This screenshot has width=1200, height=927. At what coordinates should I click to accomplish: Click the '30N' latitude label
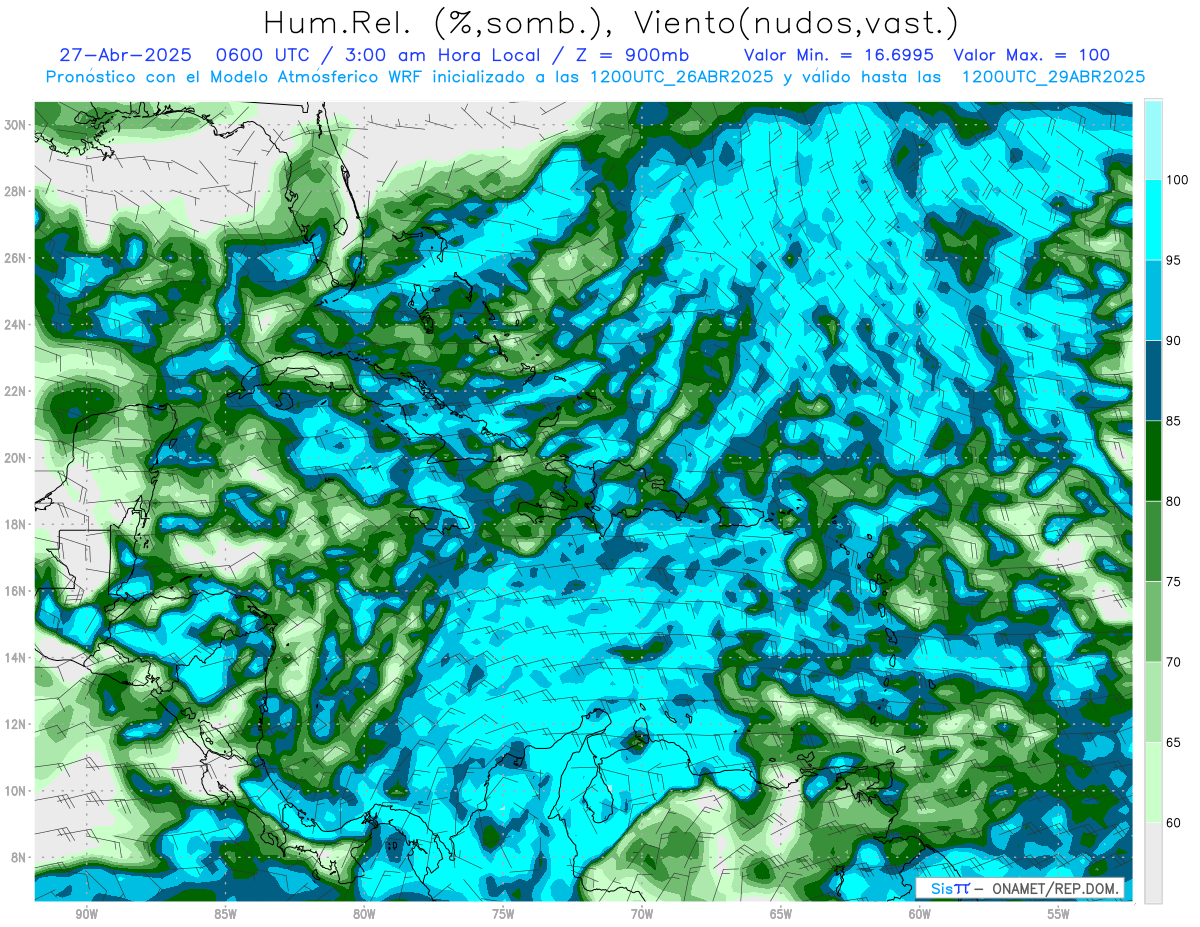[x=16, y=124]
